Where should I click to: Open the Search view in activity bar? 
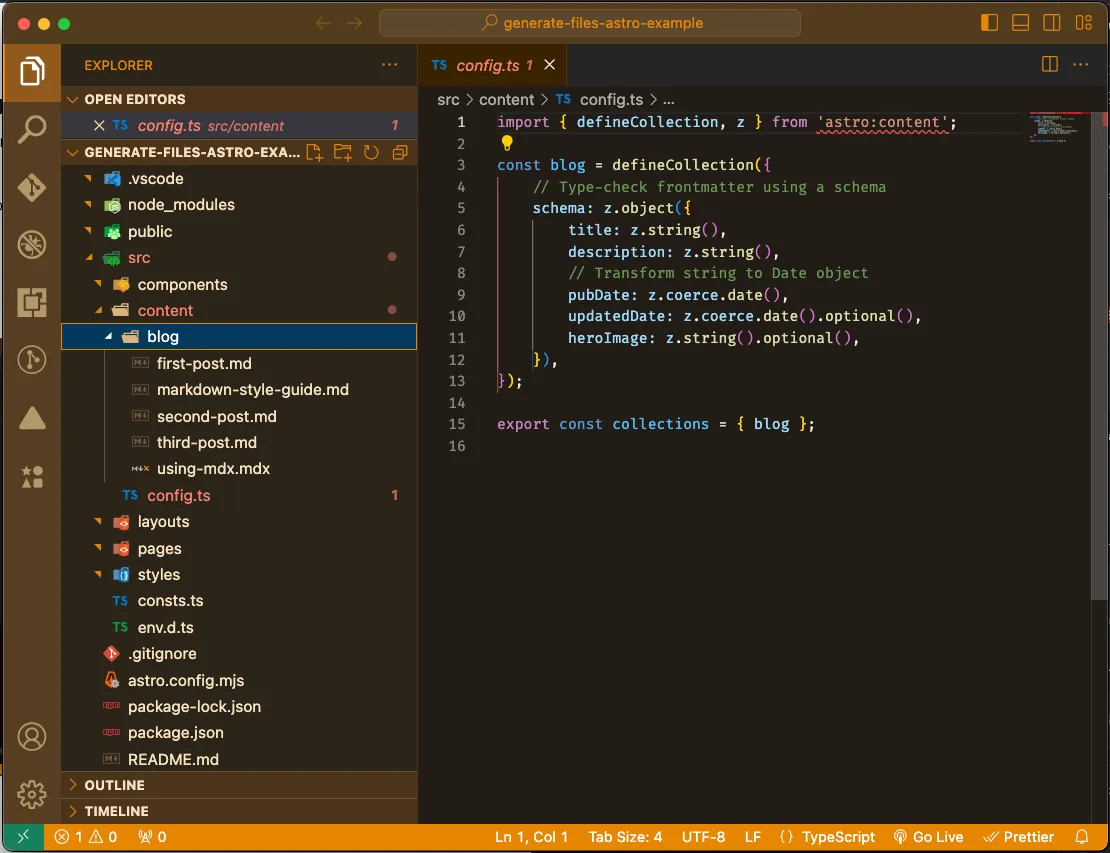[32, 130]
